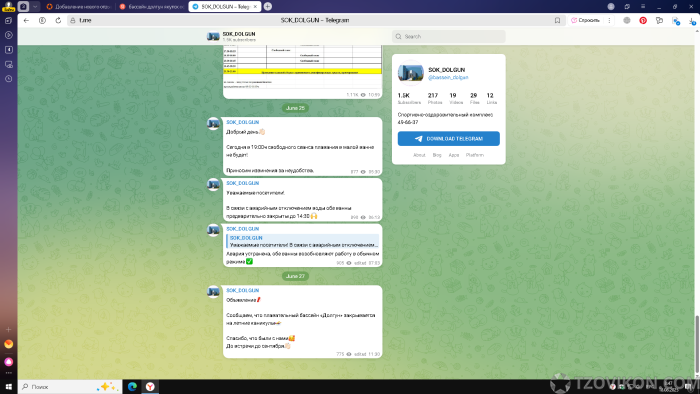Open the browser hamburger menu
Image resolution: width=700 pixels, height=394 pixels.
(x=643, y=6)
